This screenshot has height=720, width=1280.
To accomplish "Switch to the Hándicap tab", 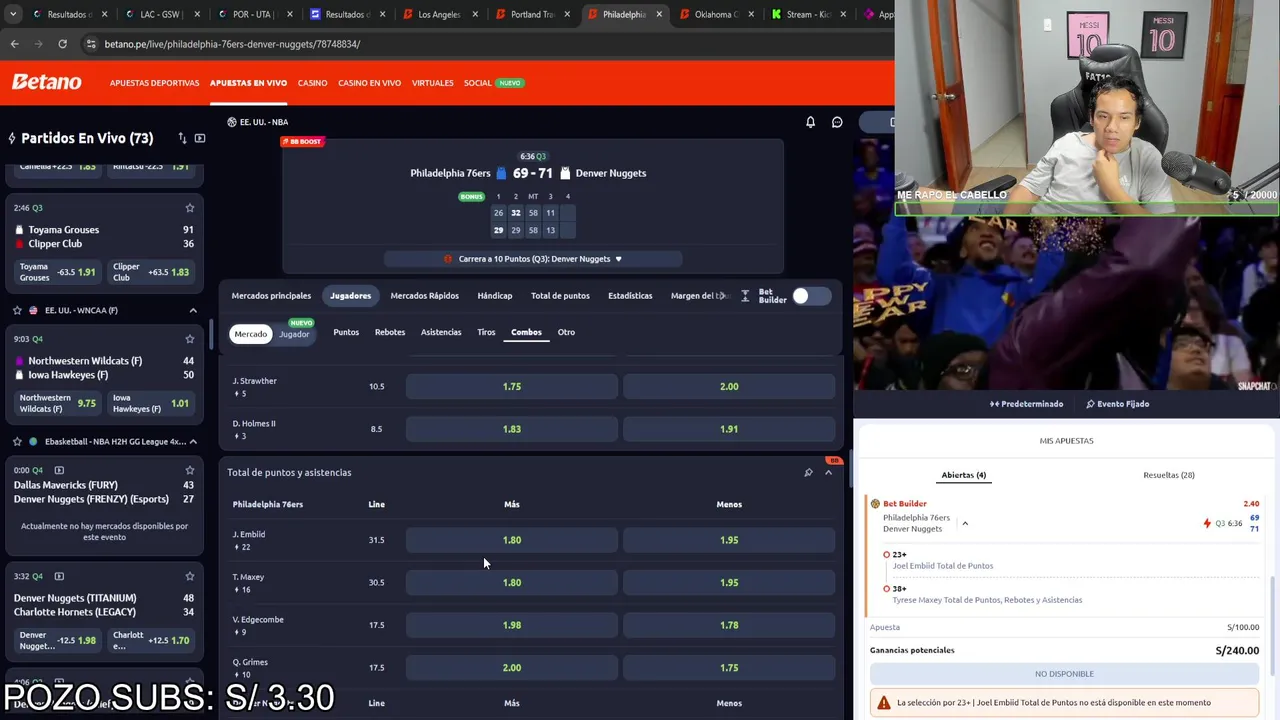I will [x=495, y=296].
